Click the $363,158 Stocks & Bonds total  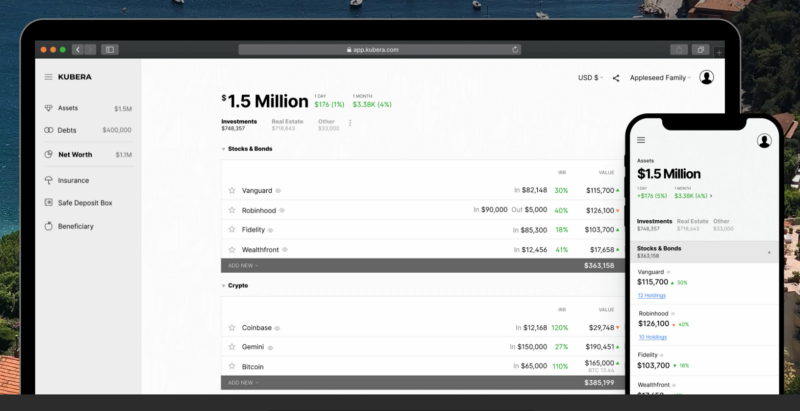599,266
